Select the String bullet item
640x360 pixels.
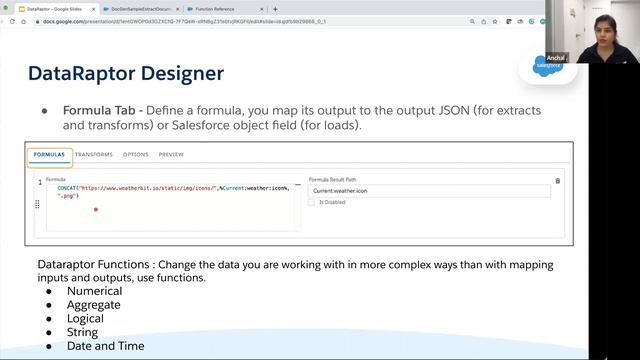coord(82,333)
